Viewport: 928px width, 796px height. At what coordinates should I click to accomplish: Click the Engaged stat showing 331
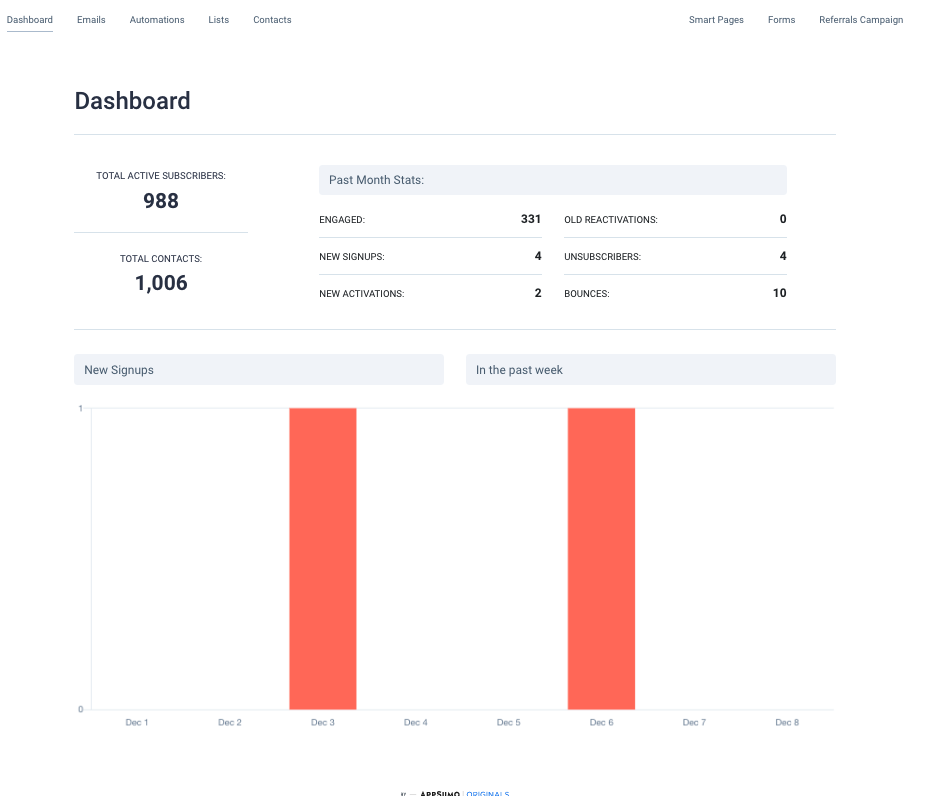[x=530, y=219]
